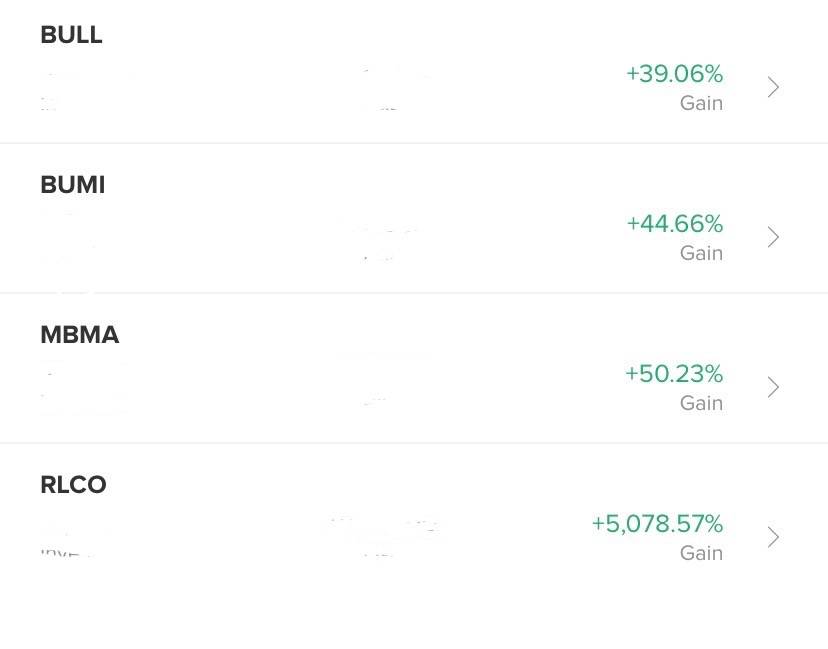
Task: Open BUMI details via right chevron
Action: pyautogui.click(x=773, y=237)
